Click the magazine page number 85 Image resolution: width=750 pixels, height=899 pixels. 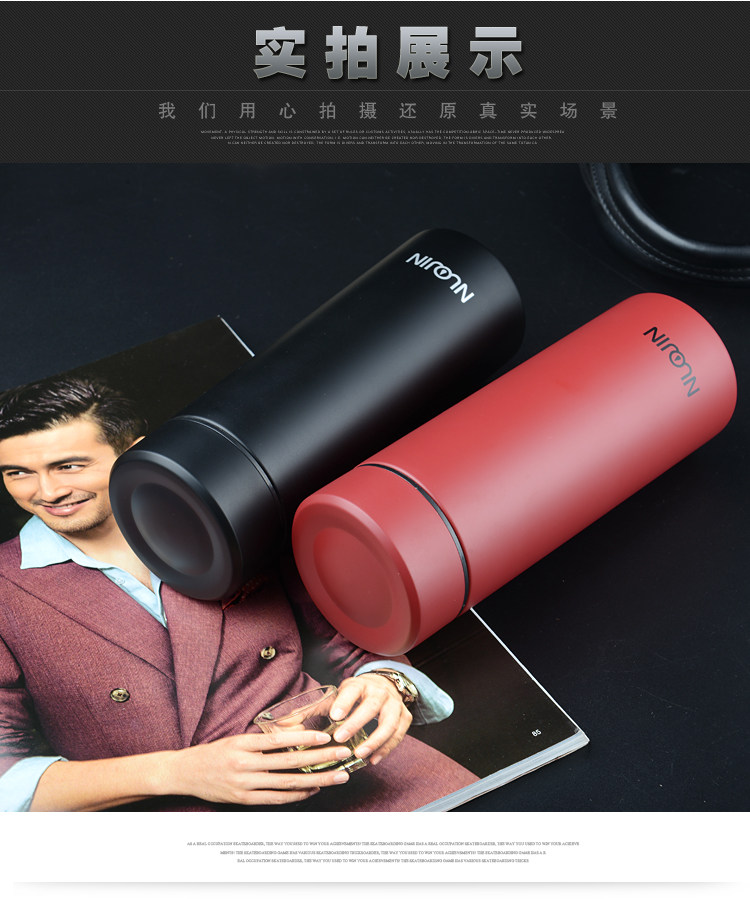(536, 733)
